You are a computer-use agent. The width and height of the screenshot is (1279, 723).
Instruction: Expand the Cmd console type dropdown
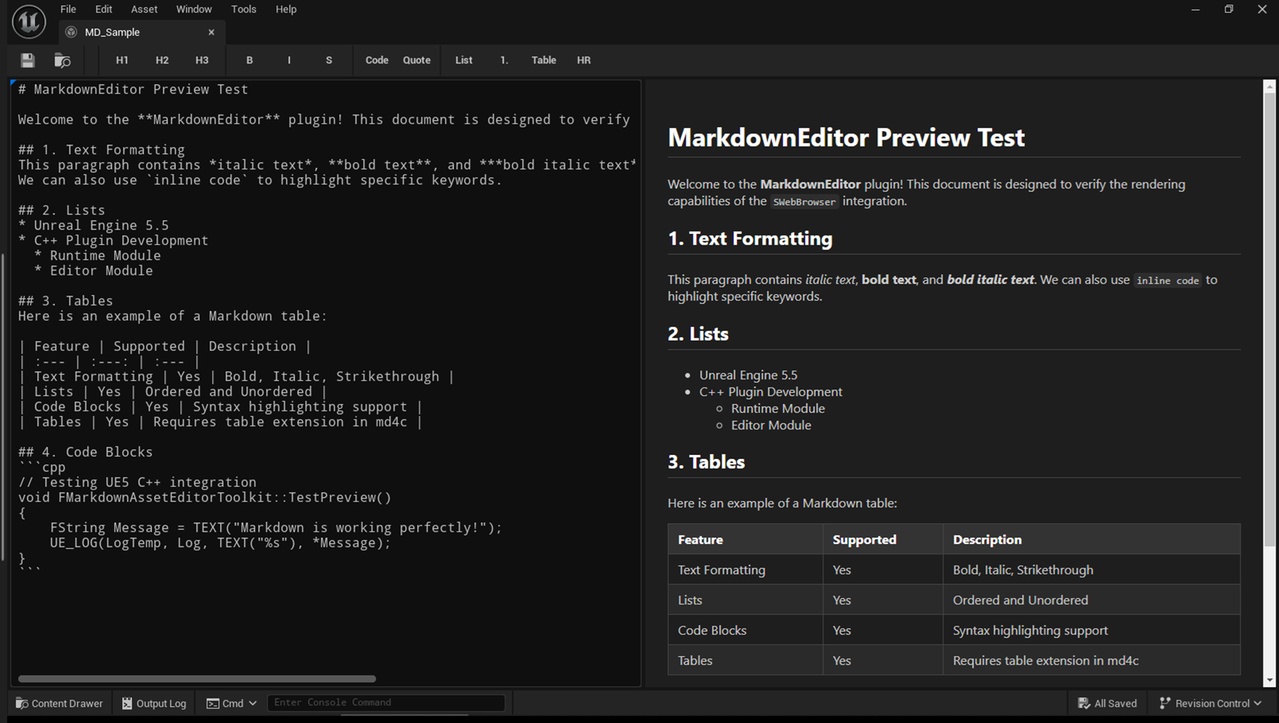tap(232, 703)
